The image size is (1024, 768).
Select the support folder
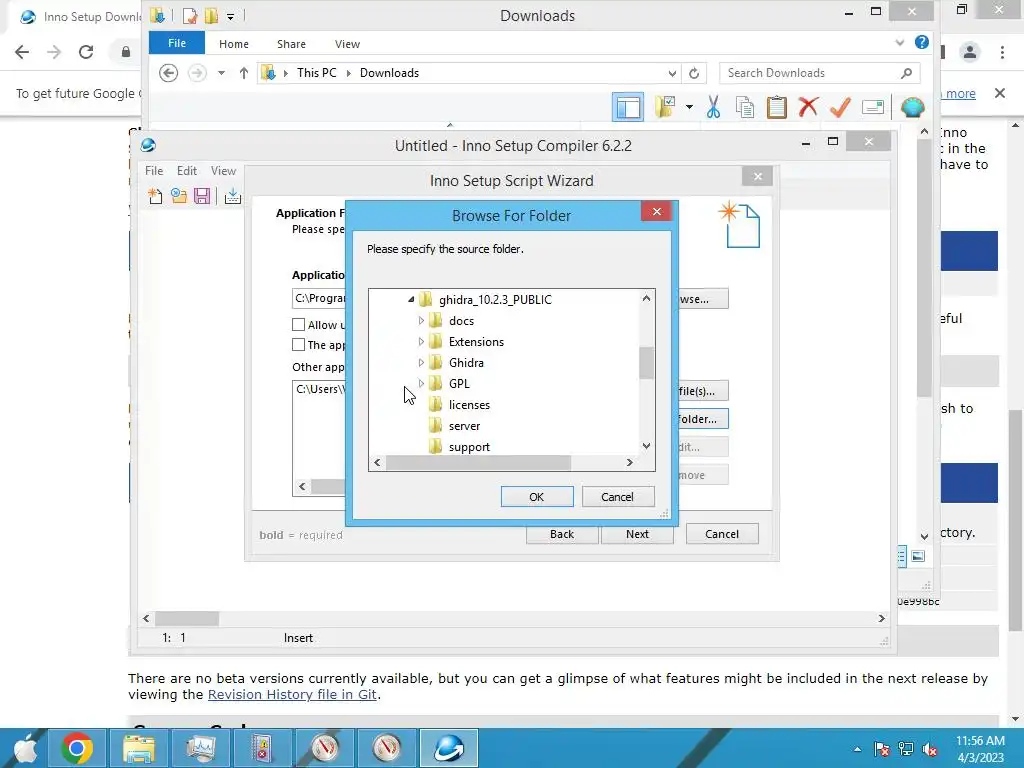[469, 447]
